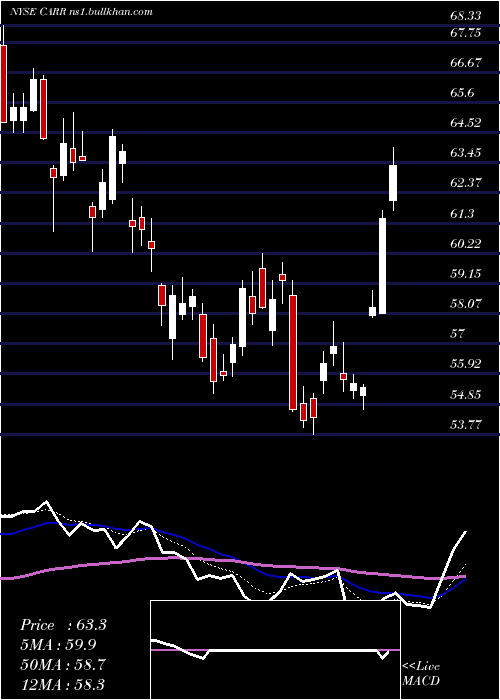Click the 53.77 price axis label

pos(466,425)
